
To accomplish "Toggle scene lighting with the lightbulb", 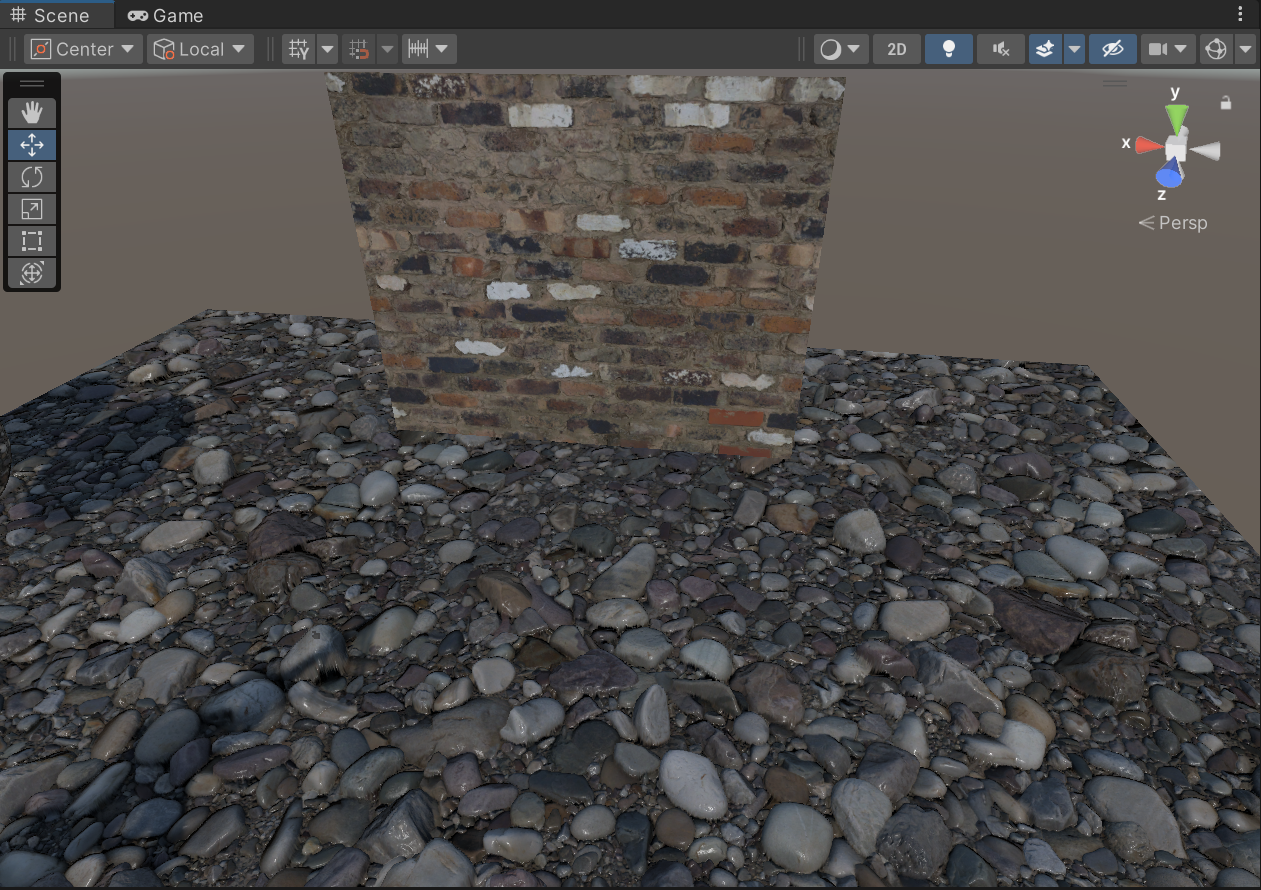I will [948, 49].
